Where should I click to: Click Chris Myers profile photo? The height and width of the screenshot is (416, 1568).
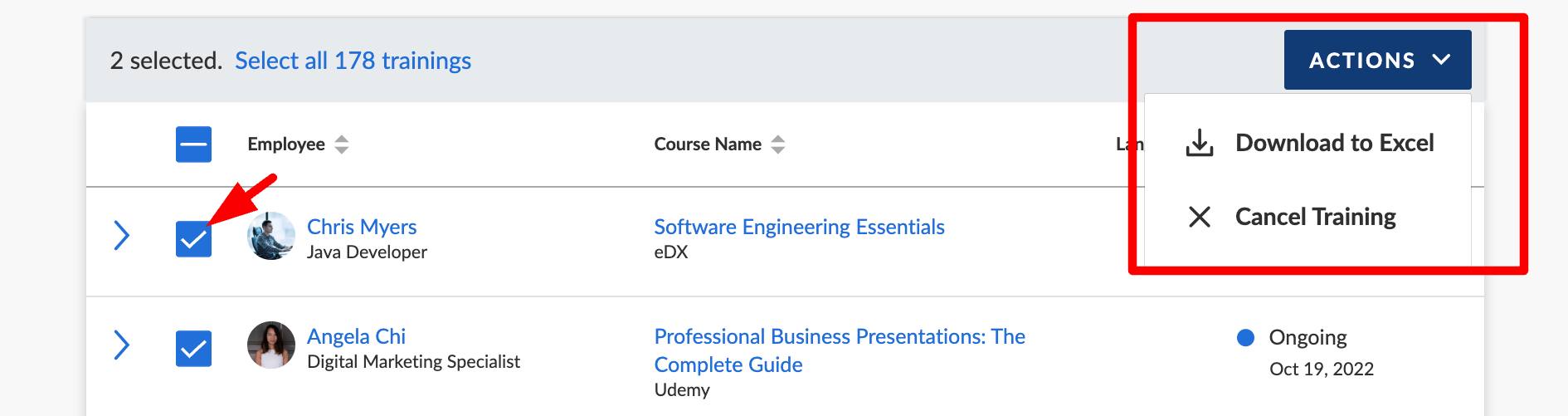coord(271,236)
